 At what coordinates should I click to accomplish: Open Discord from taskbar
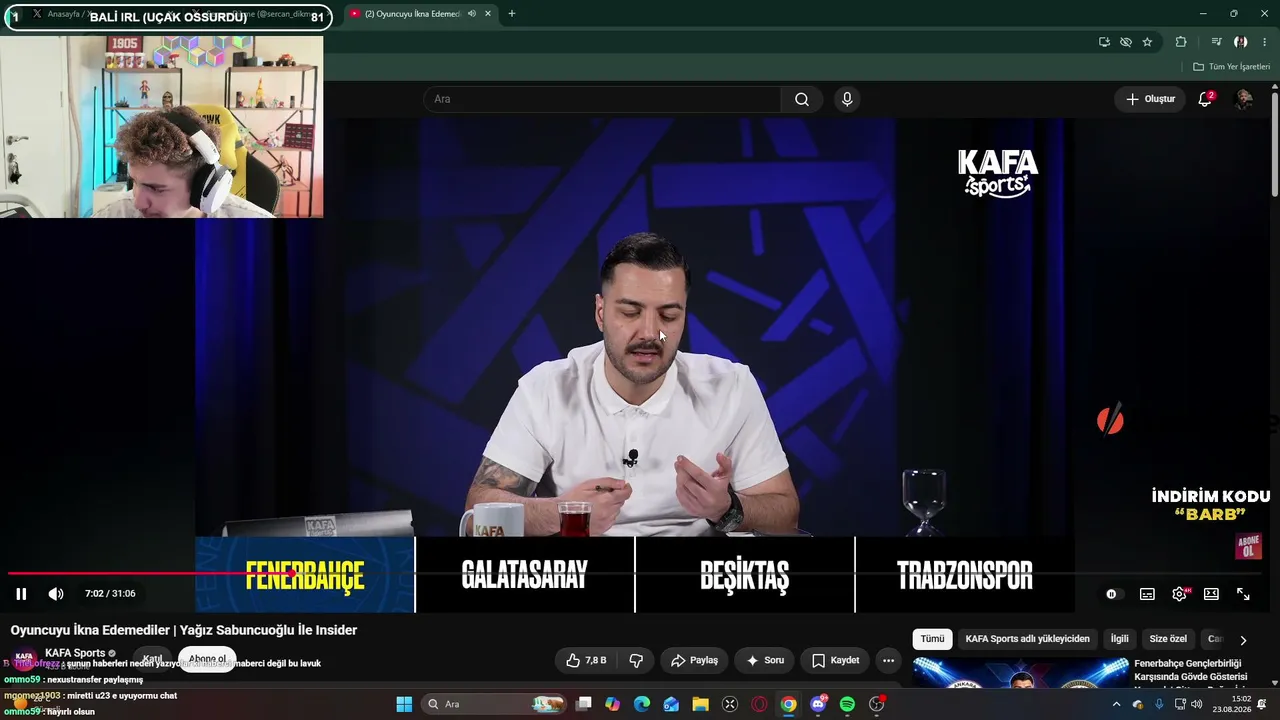tap(818, 704)
